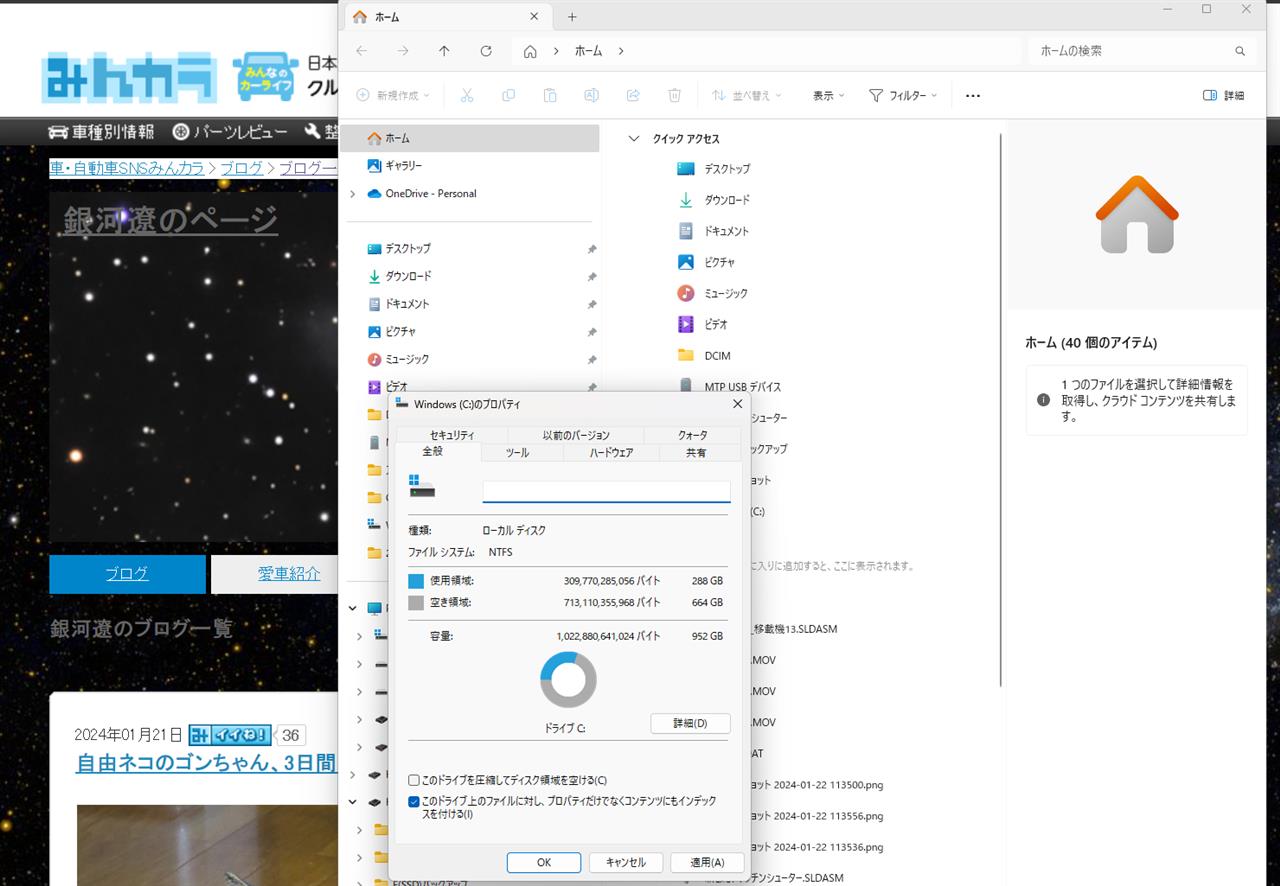Click the Copy icon in Explorer toolbar
The width and height of the screenshot is (1280, 886).
[x=508, y=95]
